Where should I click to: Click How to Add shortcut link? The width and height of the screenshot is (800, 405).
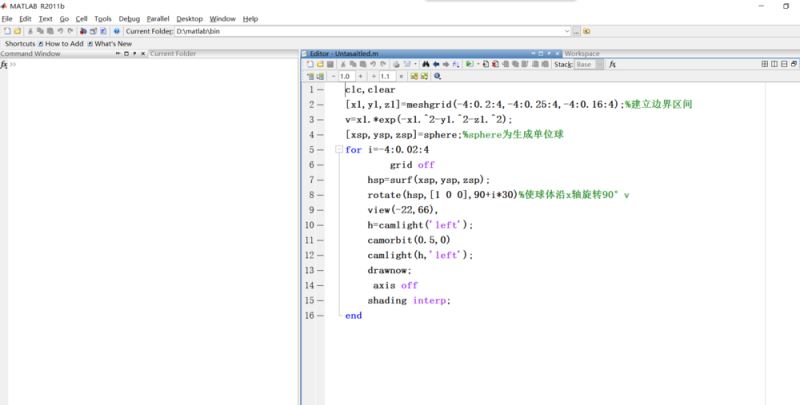(x=61, y=44)
